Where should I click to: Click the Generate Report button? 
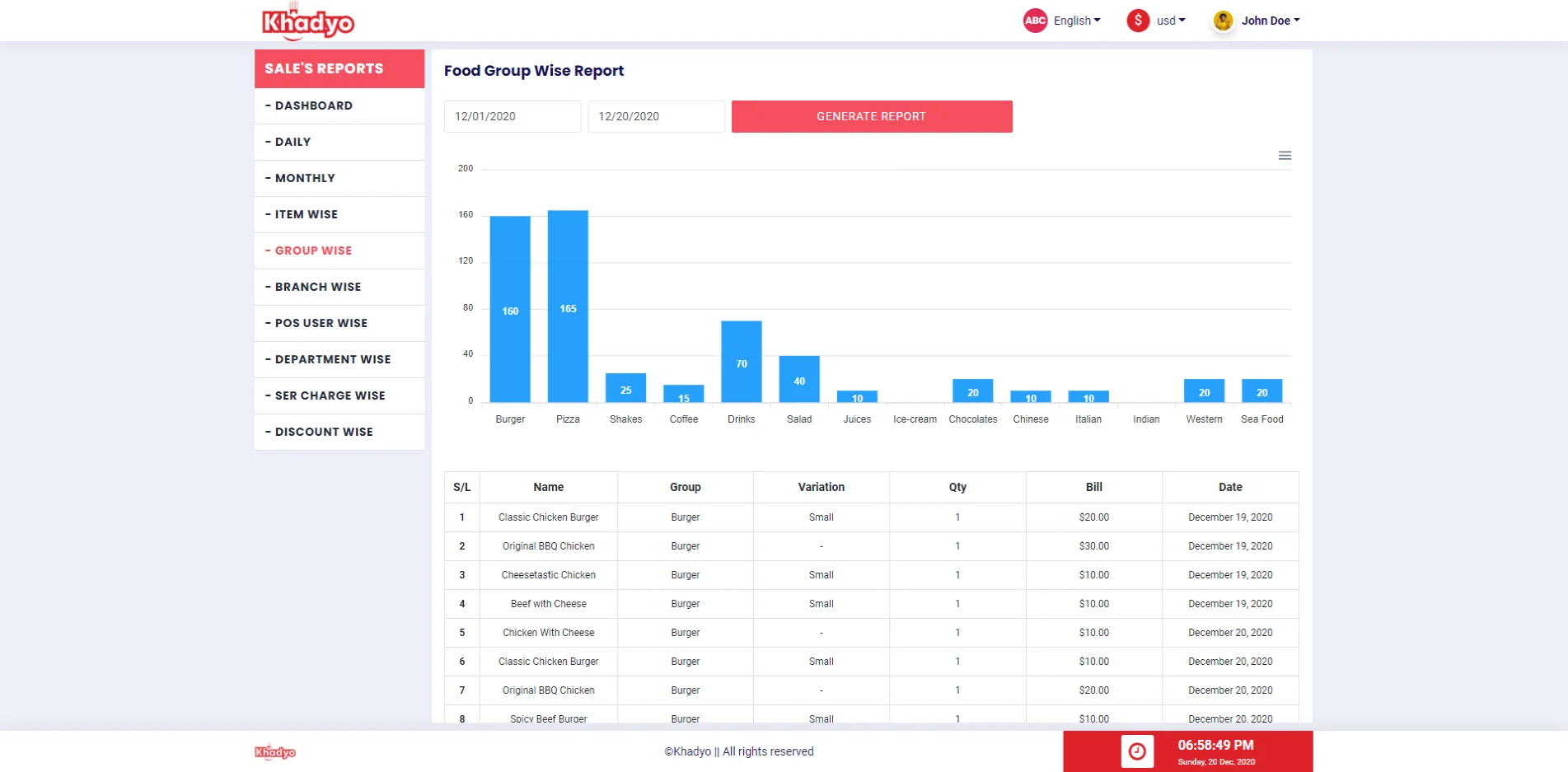click(x=872, y=116)
